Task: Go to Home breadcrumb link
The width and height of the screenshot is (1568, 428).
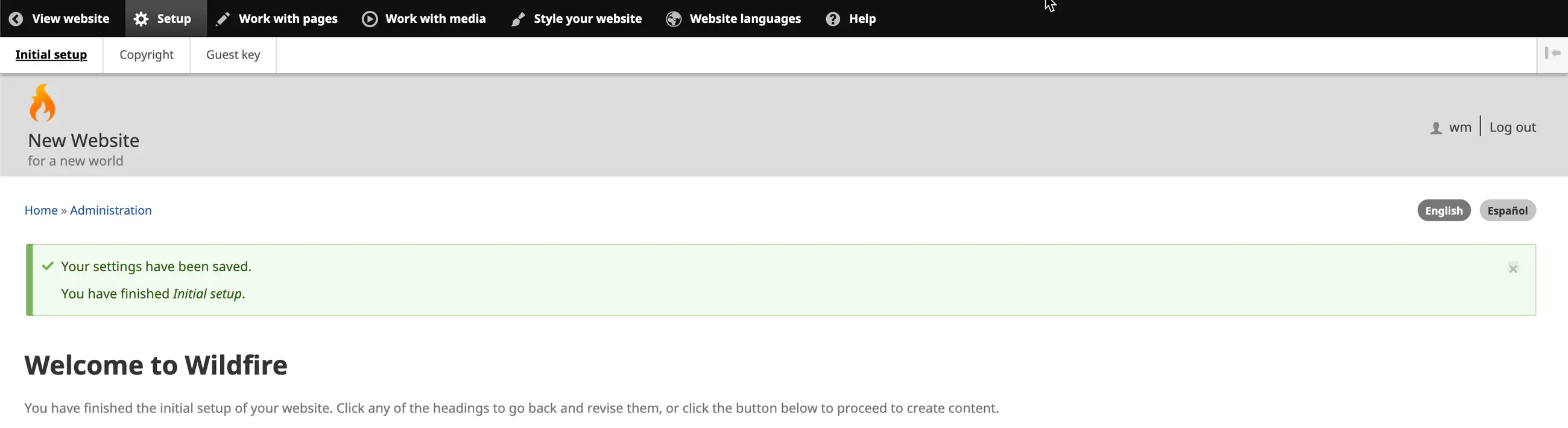Action: [x=41, y=210]
